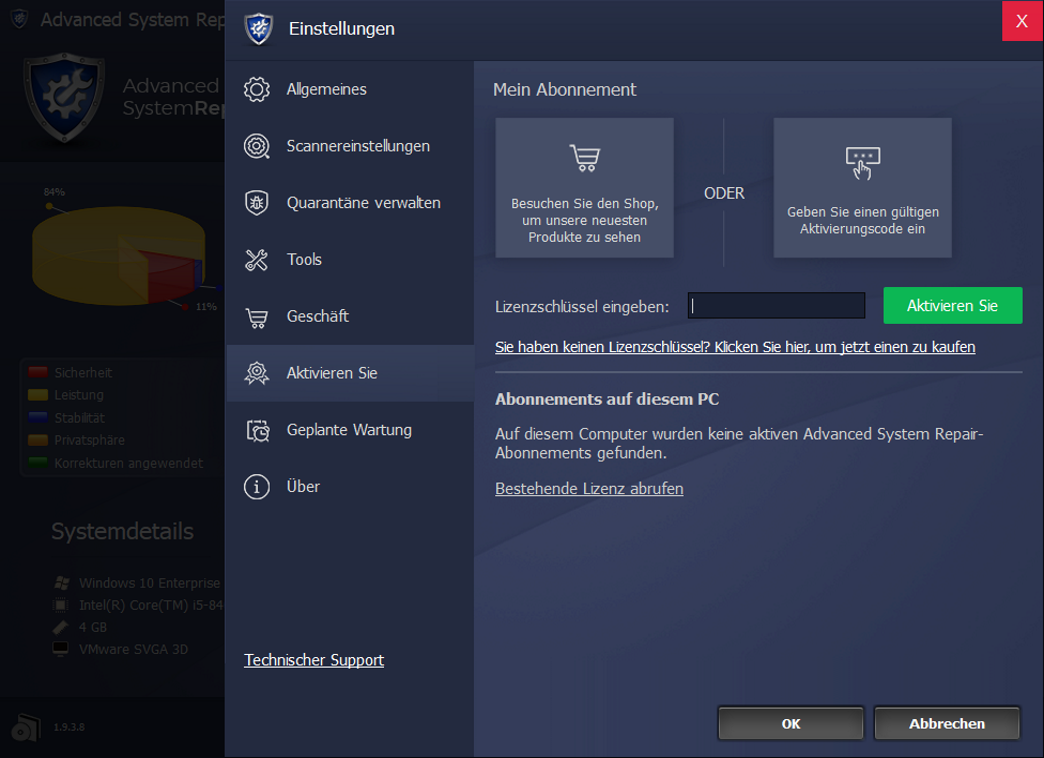Go to Quarantäne verwalten
This screenshot has width=1044, height=758.
[x=350, y=202]
